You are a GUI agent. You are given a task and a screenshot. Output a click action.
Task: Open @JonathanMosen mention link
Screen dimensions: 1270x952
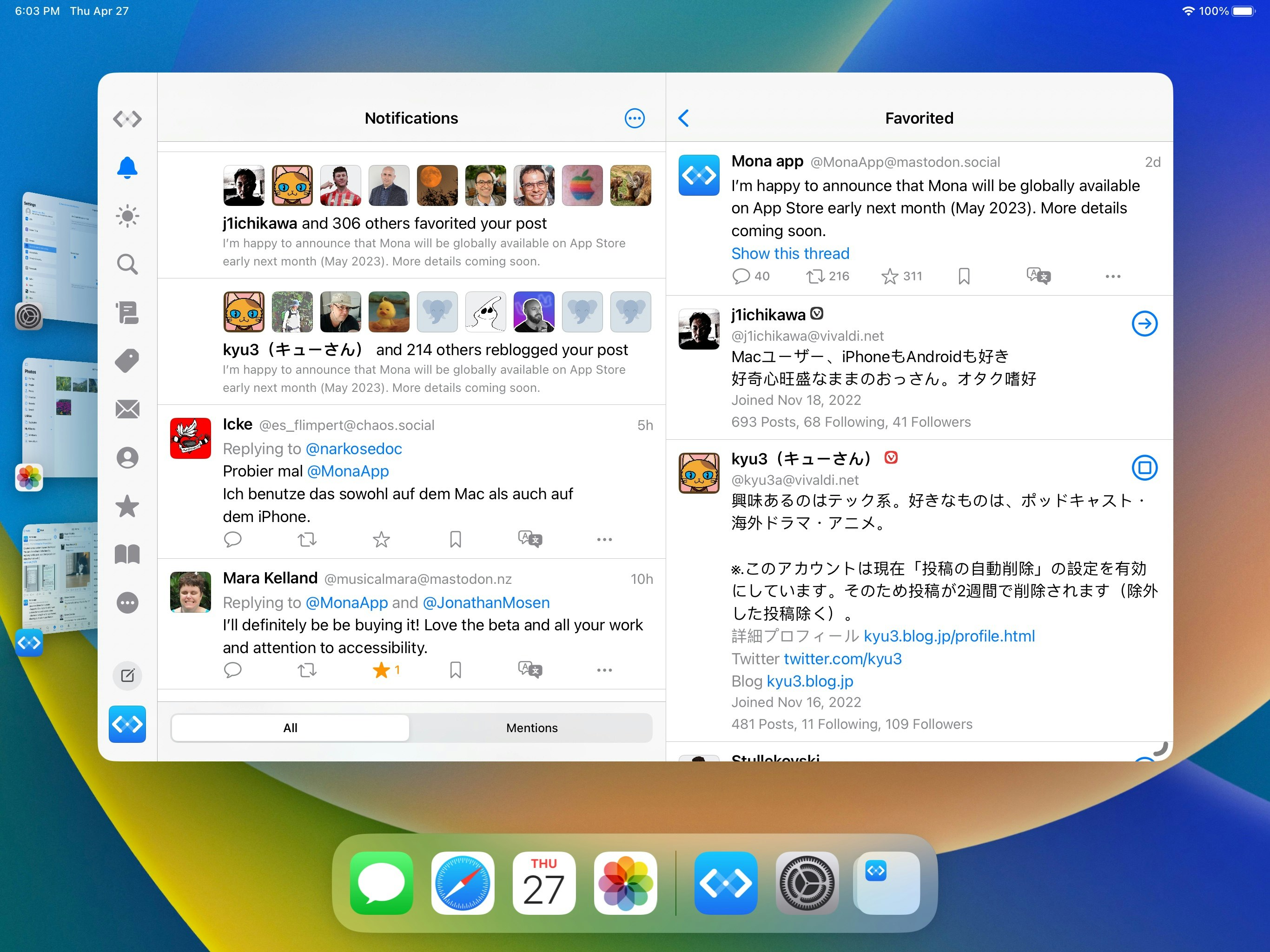(486, 602)
